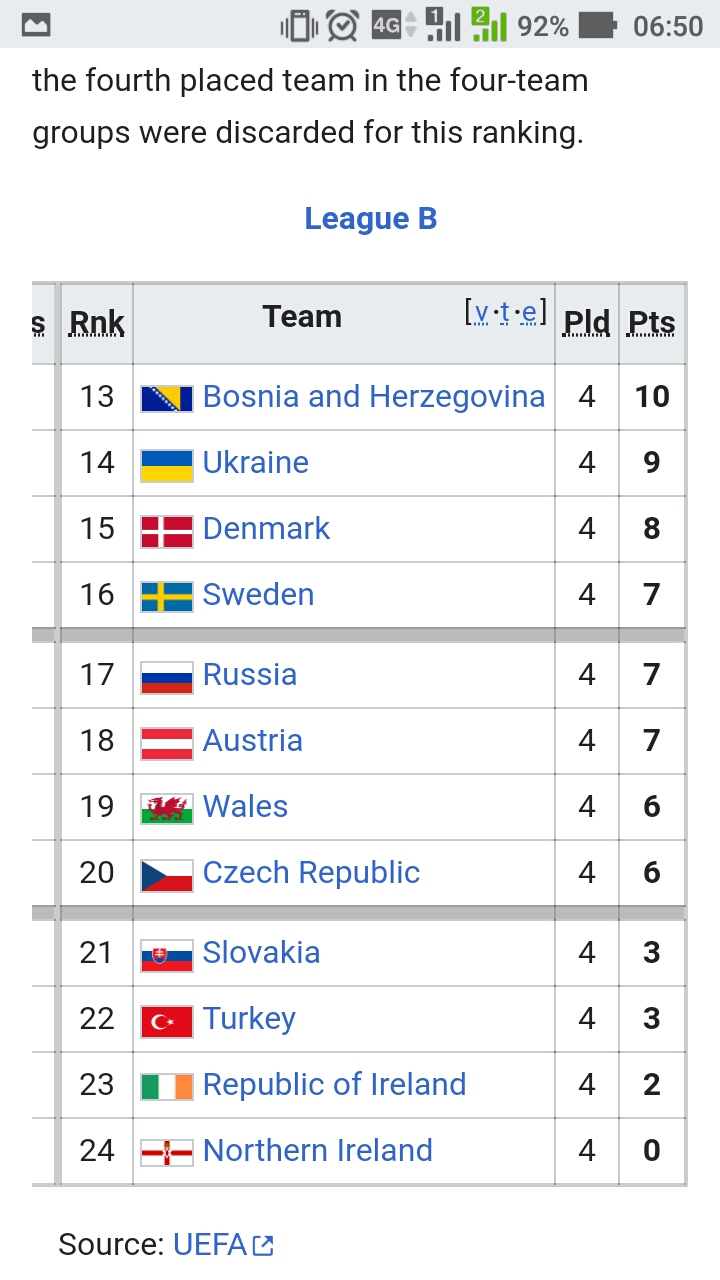Open the Russia team link
The image size is (720, 1280).
pyautogui.click(x=250, y=674)
